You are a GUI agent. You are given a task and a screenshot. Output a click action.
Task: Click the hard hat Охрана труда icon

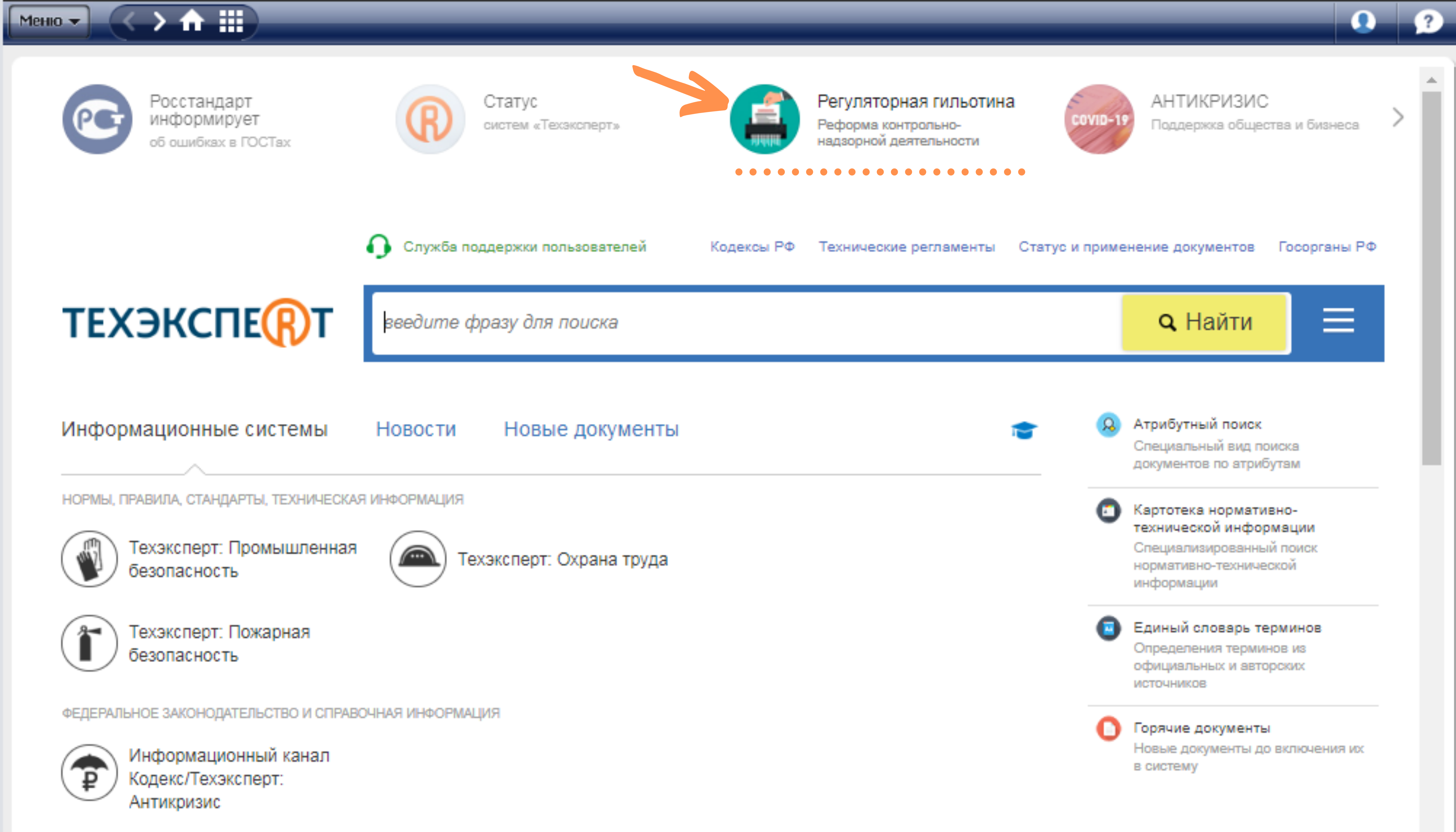[418, 559]
